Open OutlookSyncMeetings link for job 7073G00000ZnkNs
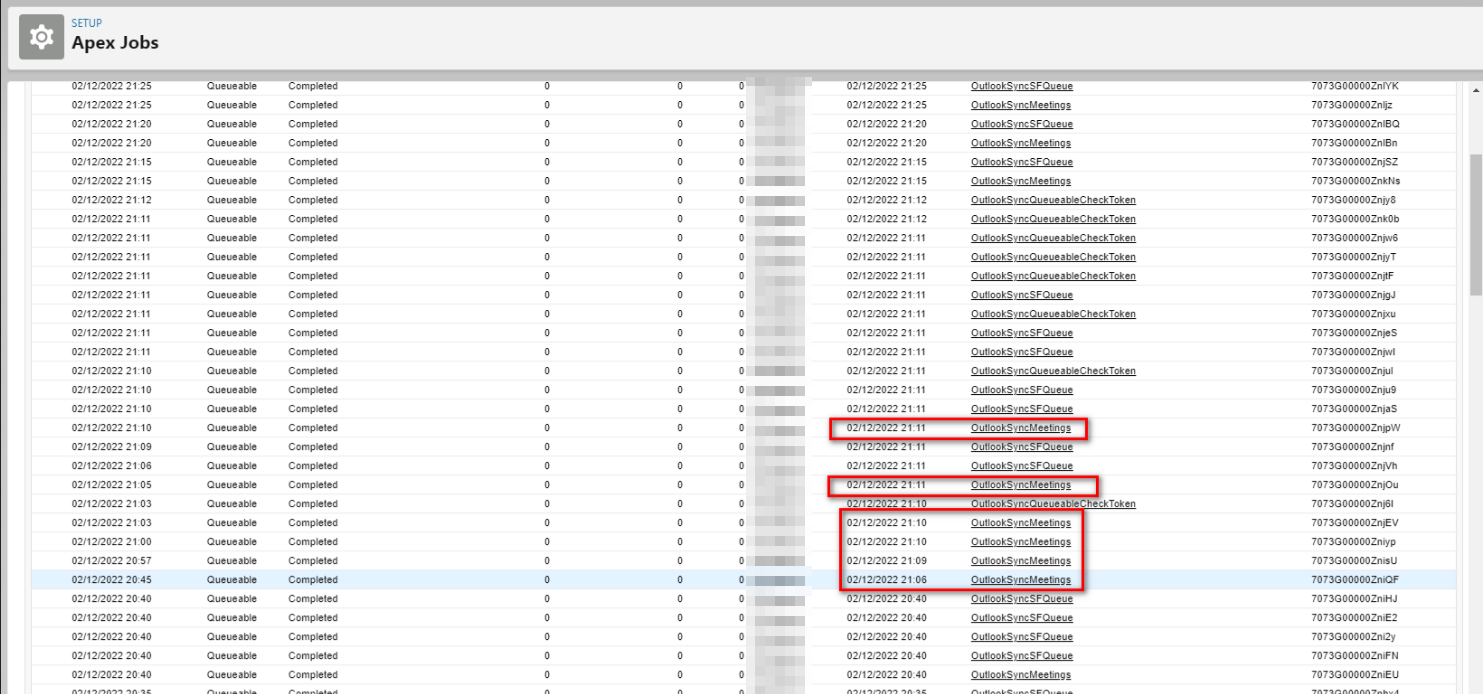 pos(1020,181)
